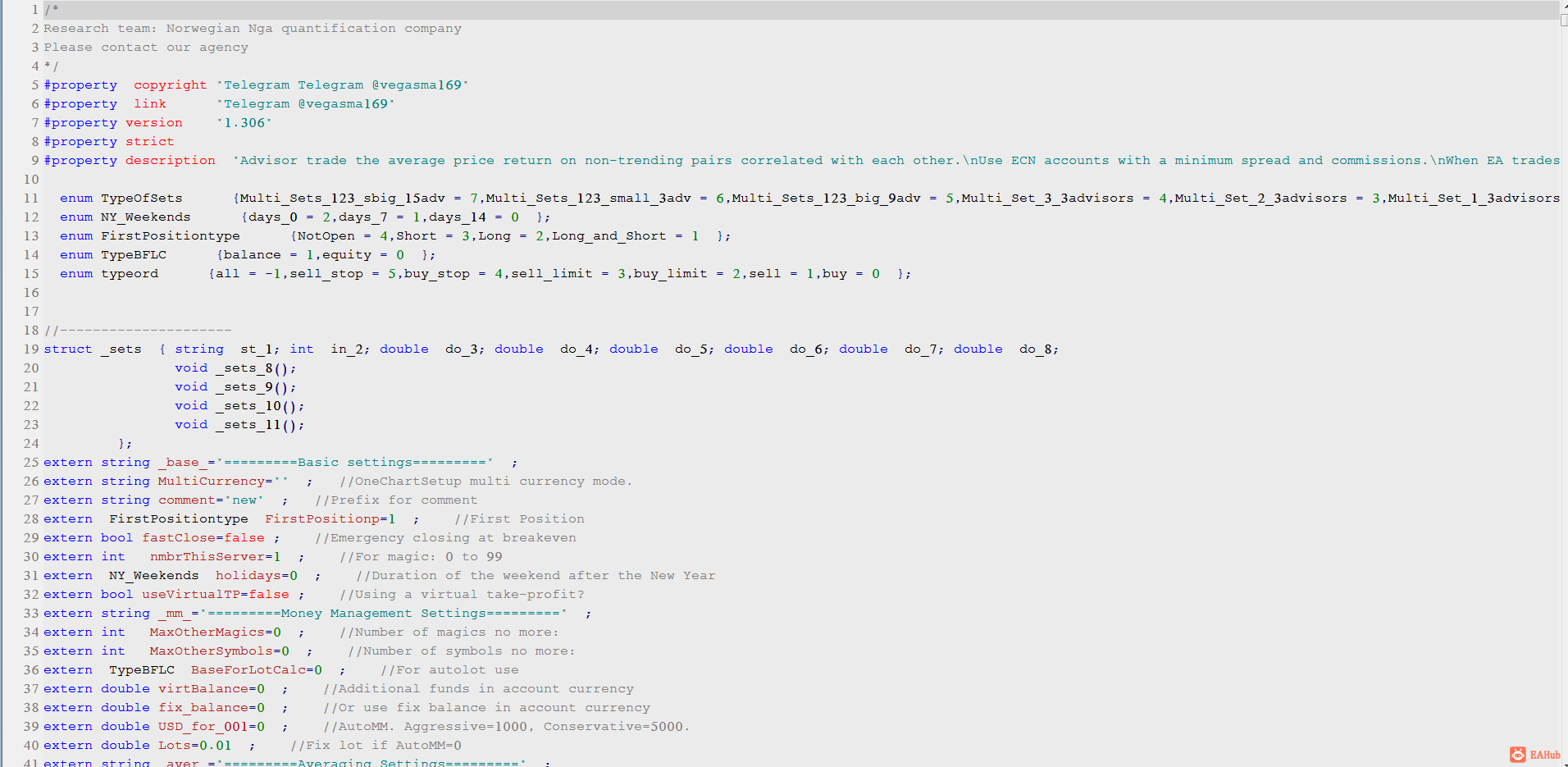Click variable 'USD_for_001'
This screenshot has height=767, width=1568.
click(203, 727)
